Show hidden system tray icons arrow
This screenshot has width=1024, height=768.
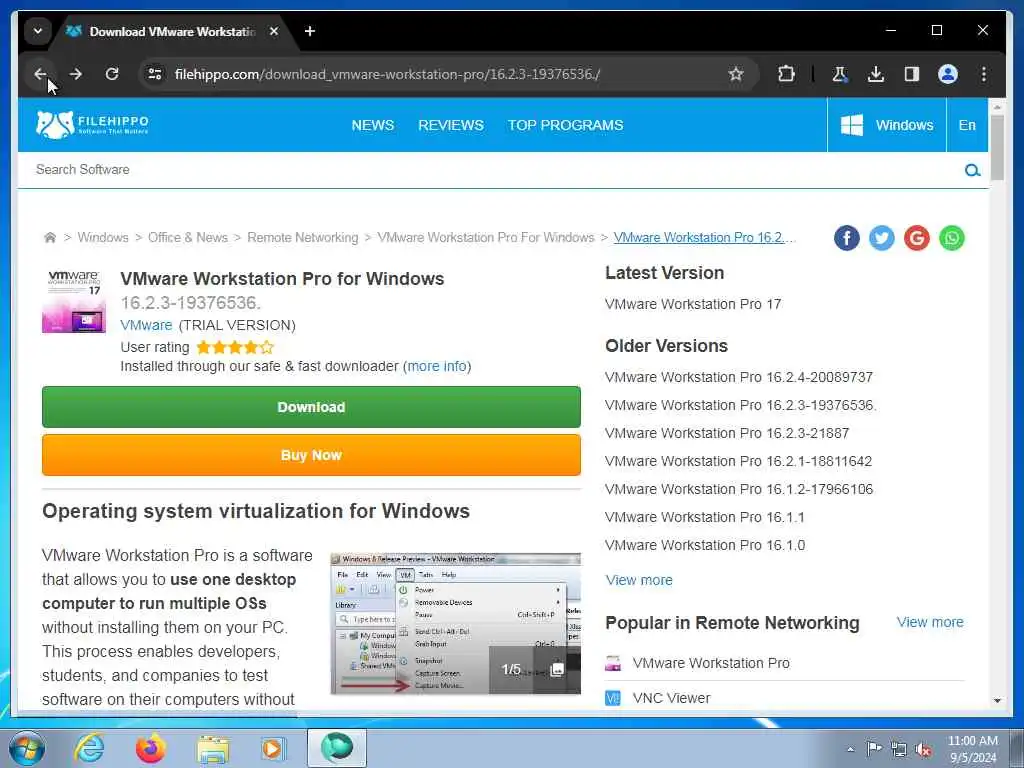coord(850,749)
